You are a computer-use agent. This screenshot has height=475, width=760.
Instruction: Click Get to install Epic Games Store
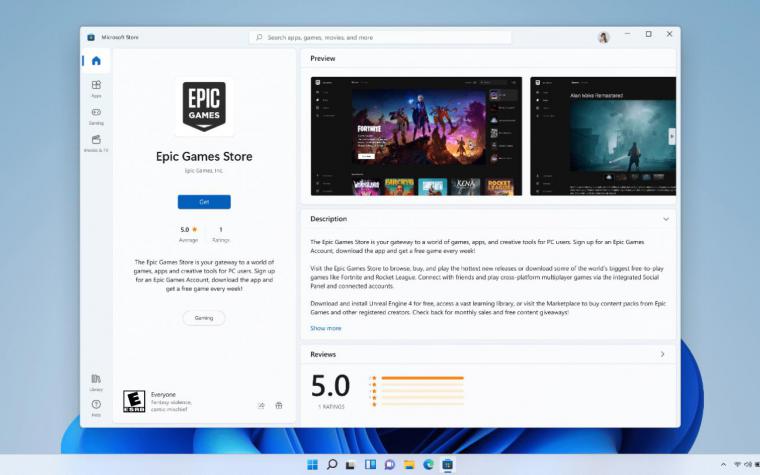(x=204, y=202)
